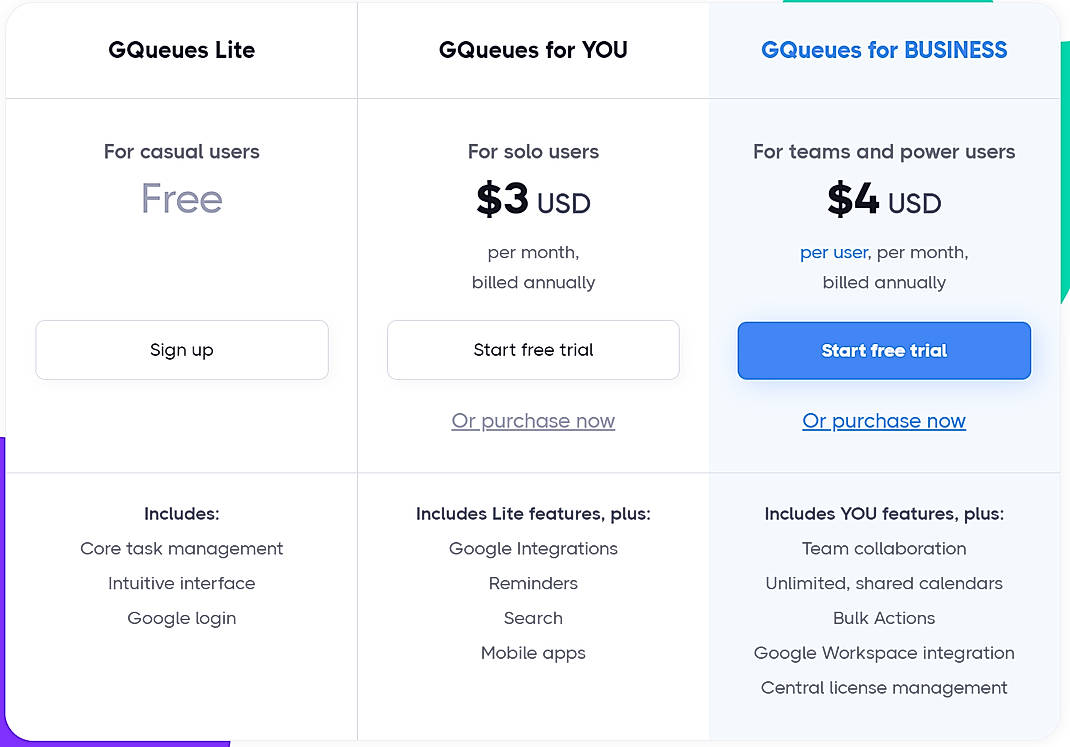This screenshot has height=747, width=1070.
Task: Open the purchase now link under BUSINESS plan
Action: pos(883,420)
